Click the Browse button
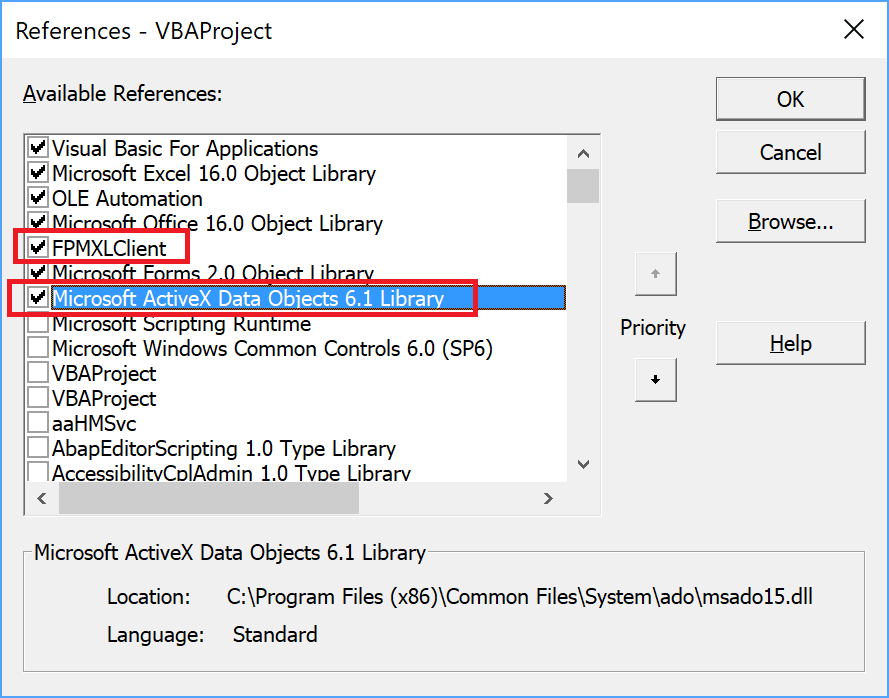The height and width of the screenshot is (698, 889). coord(790,221)
